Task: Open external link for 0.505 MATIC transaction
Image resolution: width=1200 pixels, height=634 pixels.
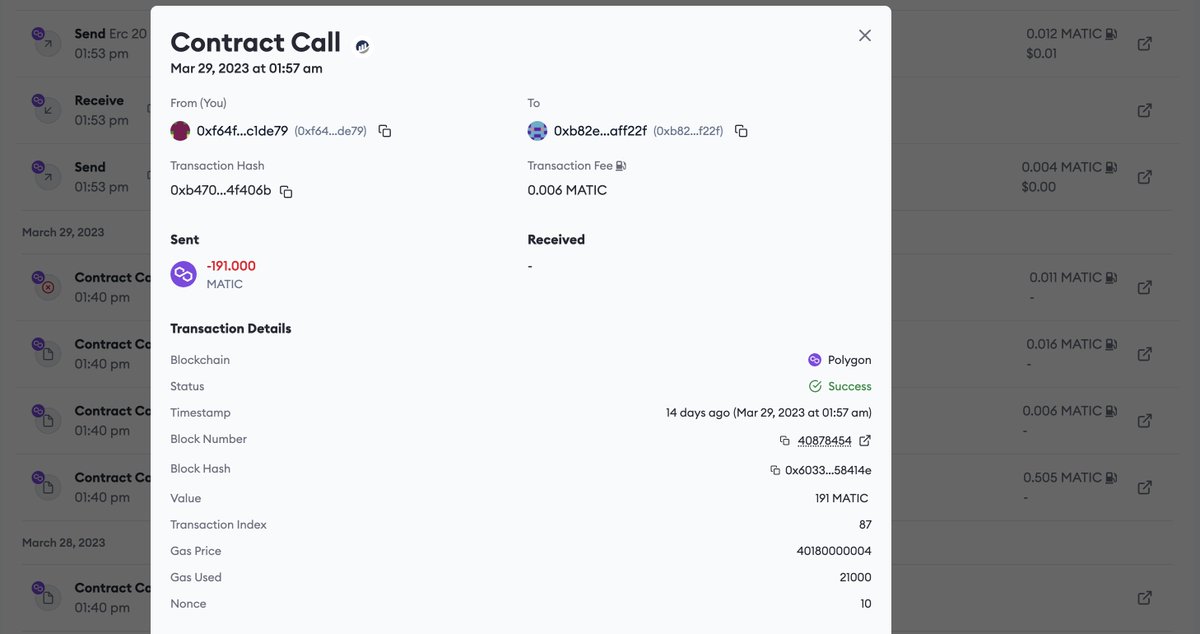Action: 1145,487
